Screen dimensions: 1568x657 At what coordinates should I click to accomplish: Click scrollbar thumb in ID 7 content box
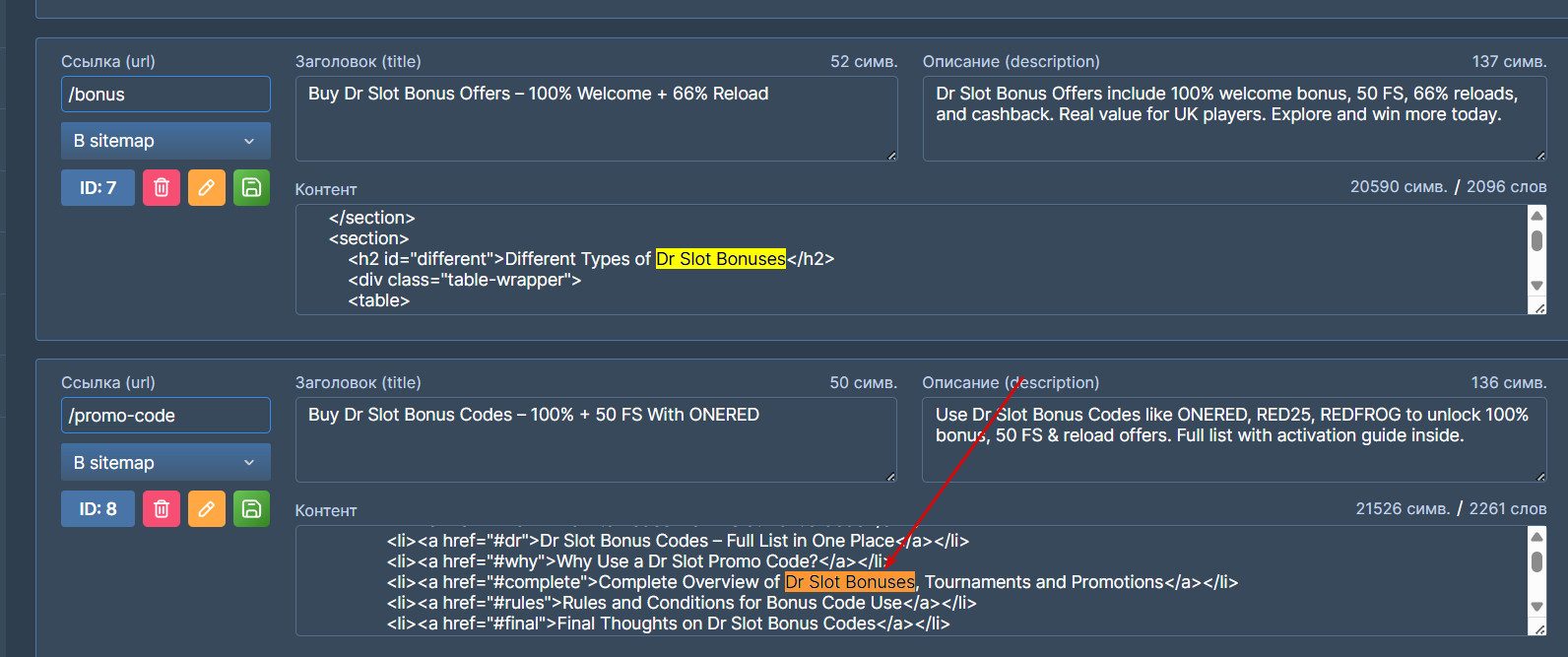pyautogui.click(x=1536, y=240)
